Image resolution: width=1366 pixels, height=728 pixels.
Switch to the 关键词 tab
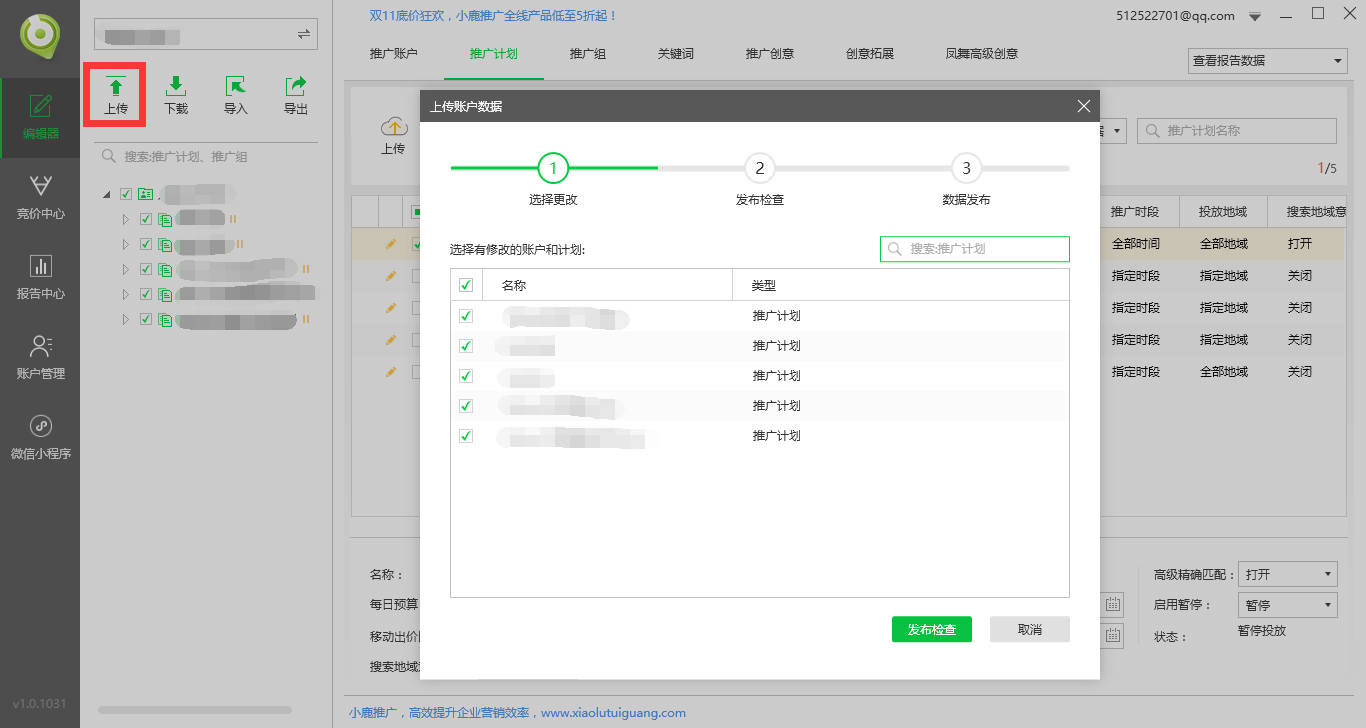pyautogui.click(x=676, y=54)
